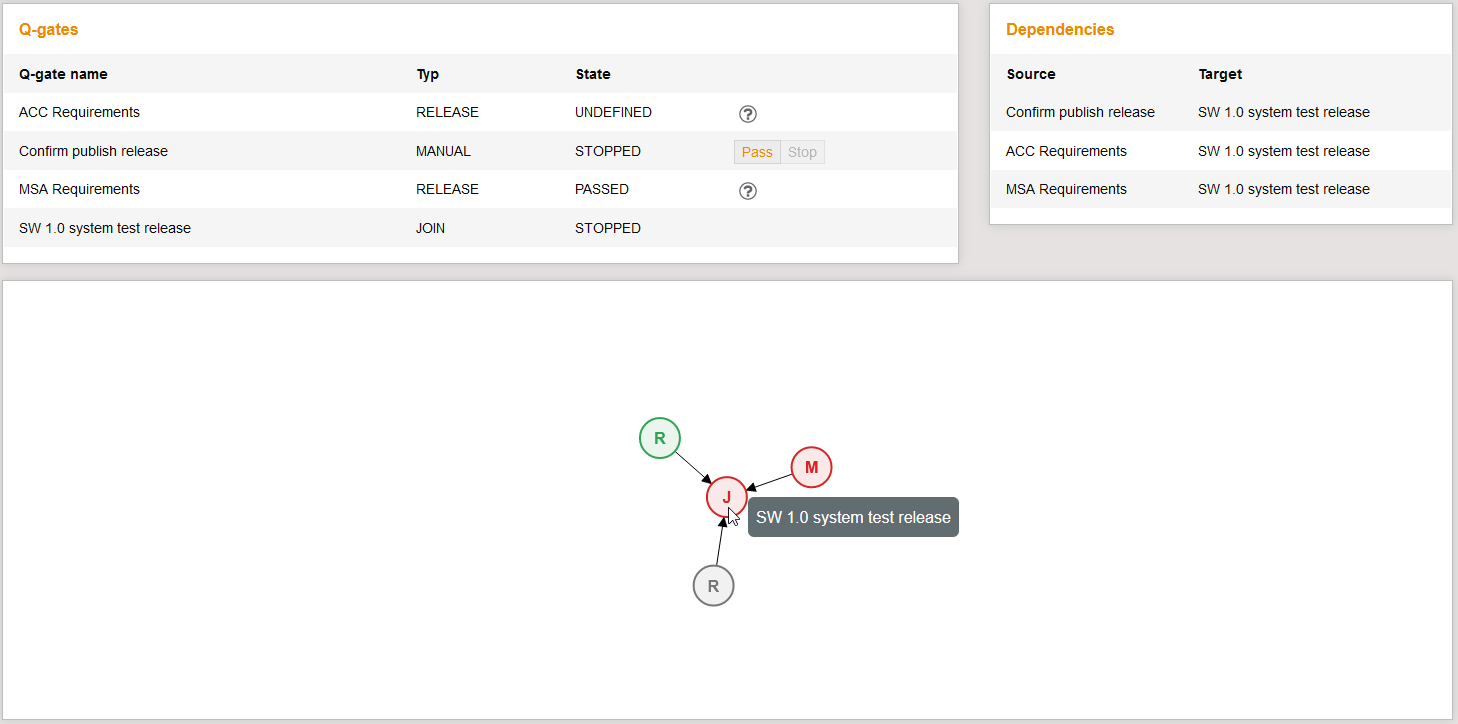1458x724 pixels.
Task: Click the help icon beside MSA Requirements PASSED state
Action: [x=747, y=190]
